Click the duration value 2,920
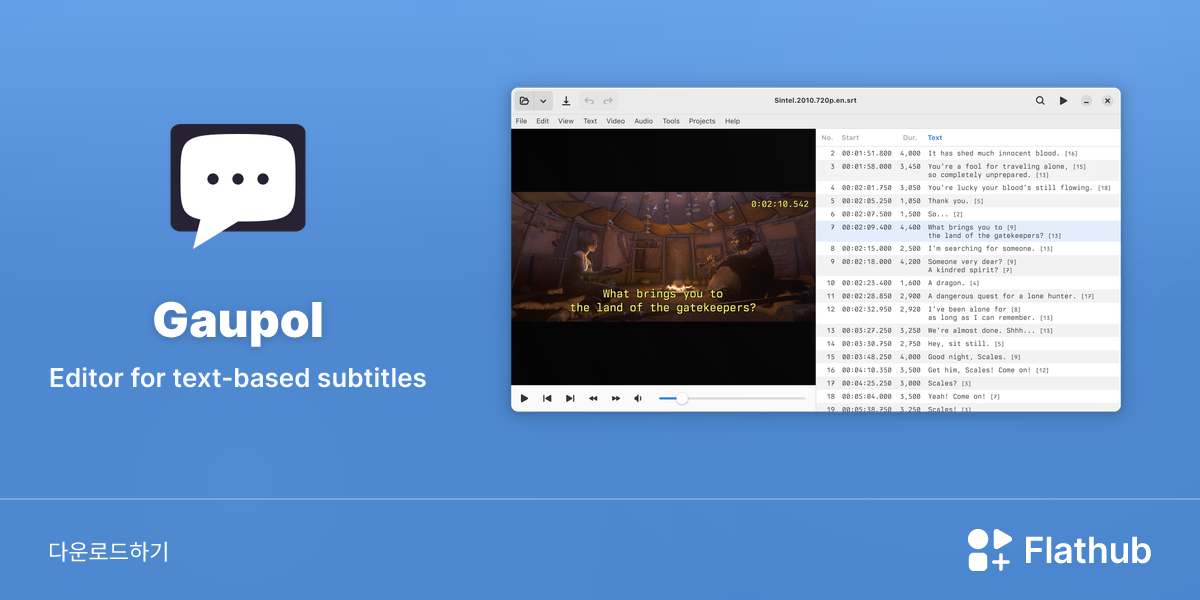The image size is (1200, 600). pos(910,309)
